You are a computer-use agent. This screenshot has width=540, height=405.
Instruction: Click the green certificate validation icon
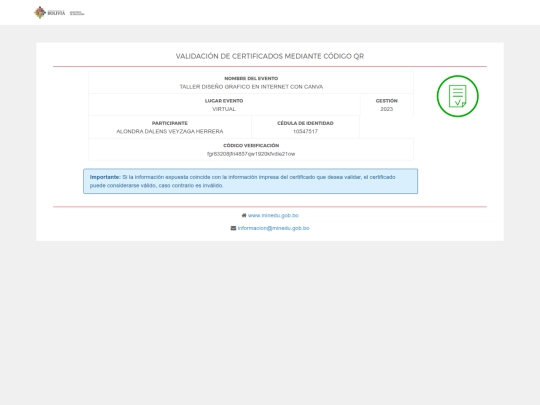coord(457,96)
